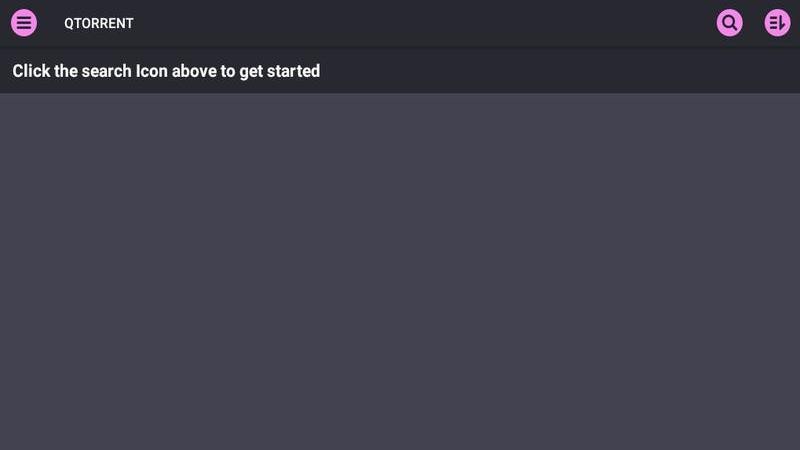Click the dark banner below the toolbar
This screenshot has height=450, width=800.
tap(400, 70)
